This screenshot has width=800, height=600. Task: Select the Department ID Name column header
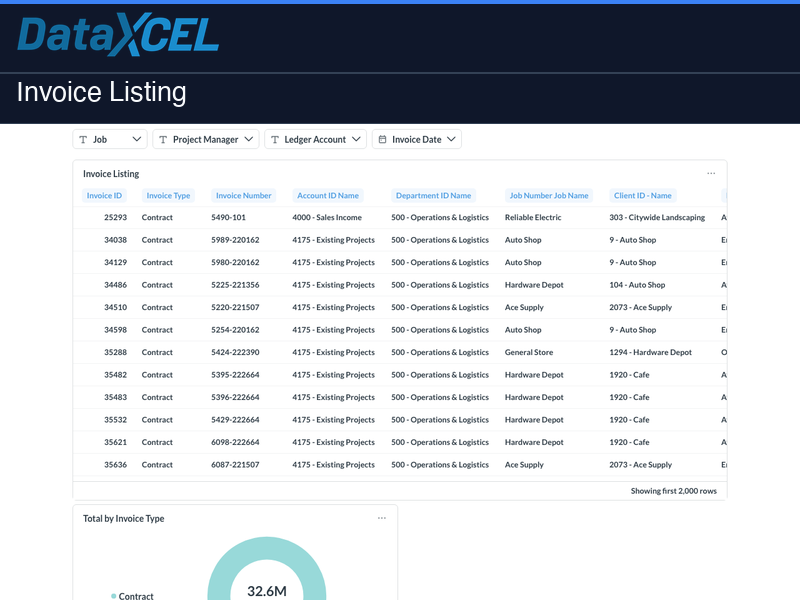click(x=434, y=195)
